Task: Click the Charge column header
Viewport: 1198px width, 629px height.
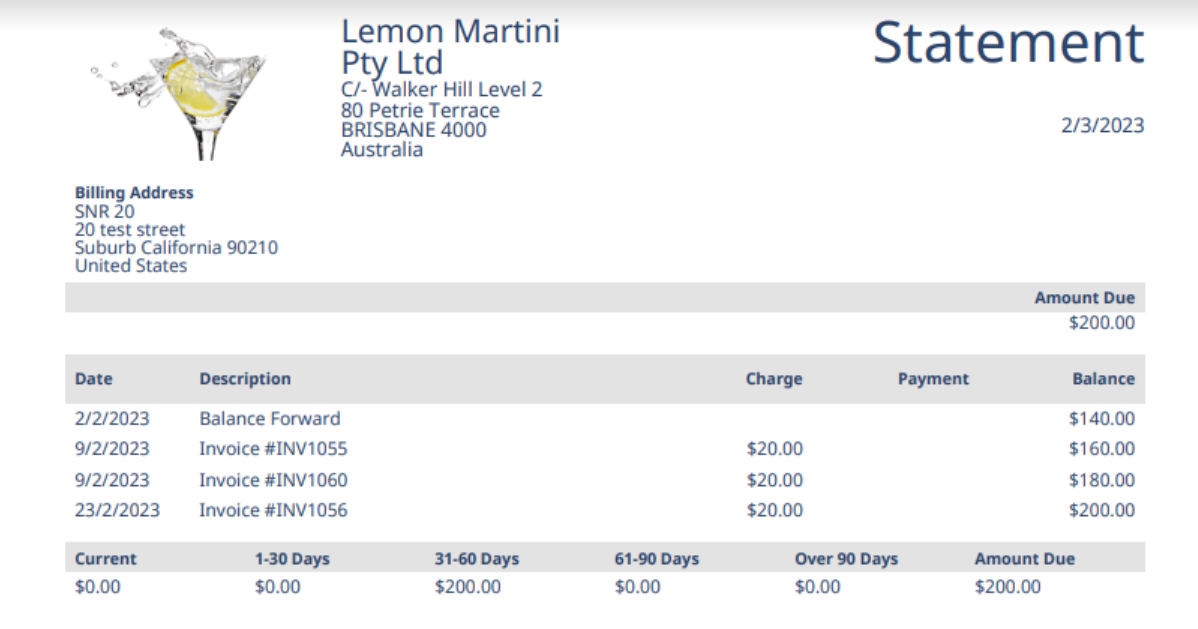Action: pyautogui.click(x=774, y=379)
